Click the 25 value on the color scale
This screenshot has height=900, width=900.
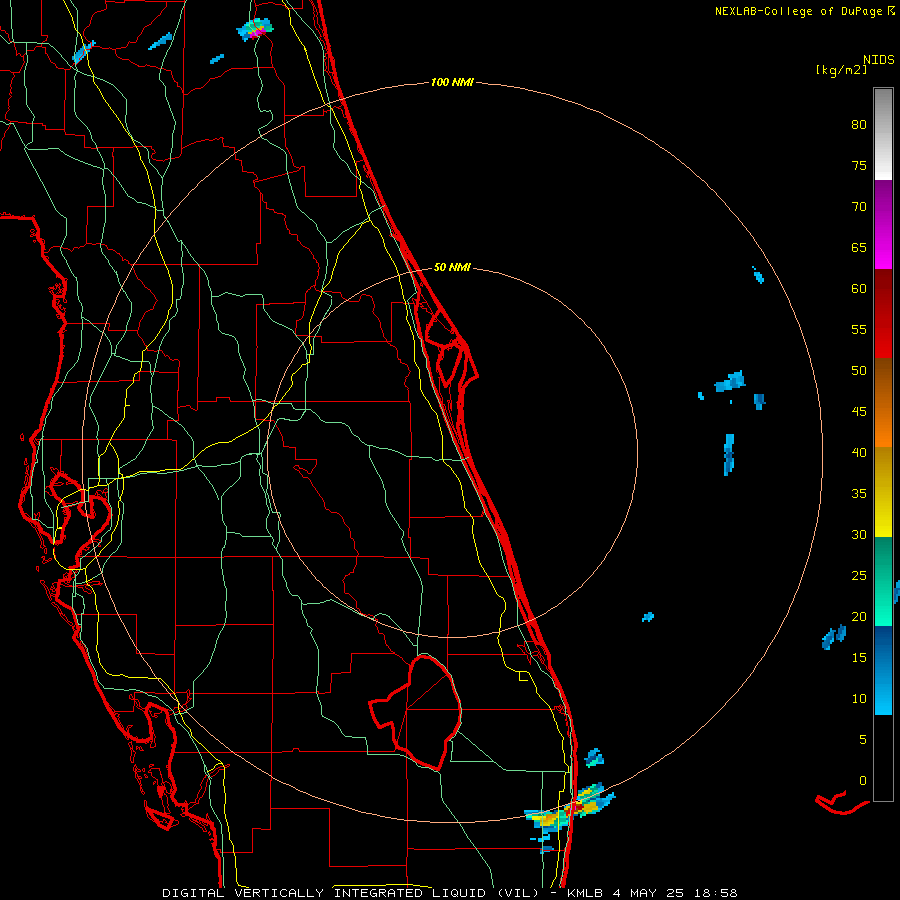859,576
